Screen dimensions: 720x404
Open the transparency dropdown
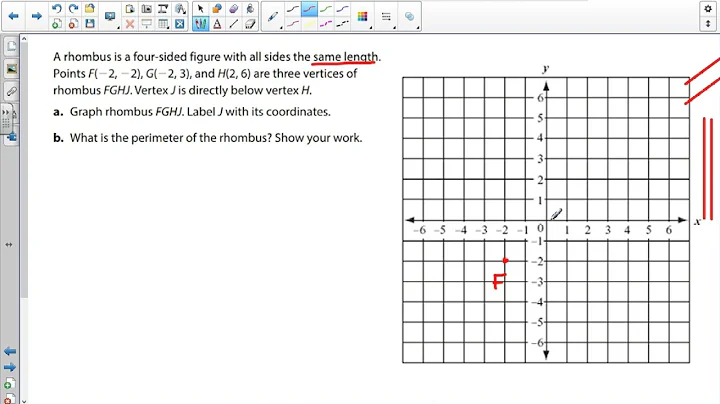tap(410, 17)
